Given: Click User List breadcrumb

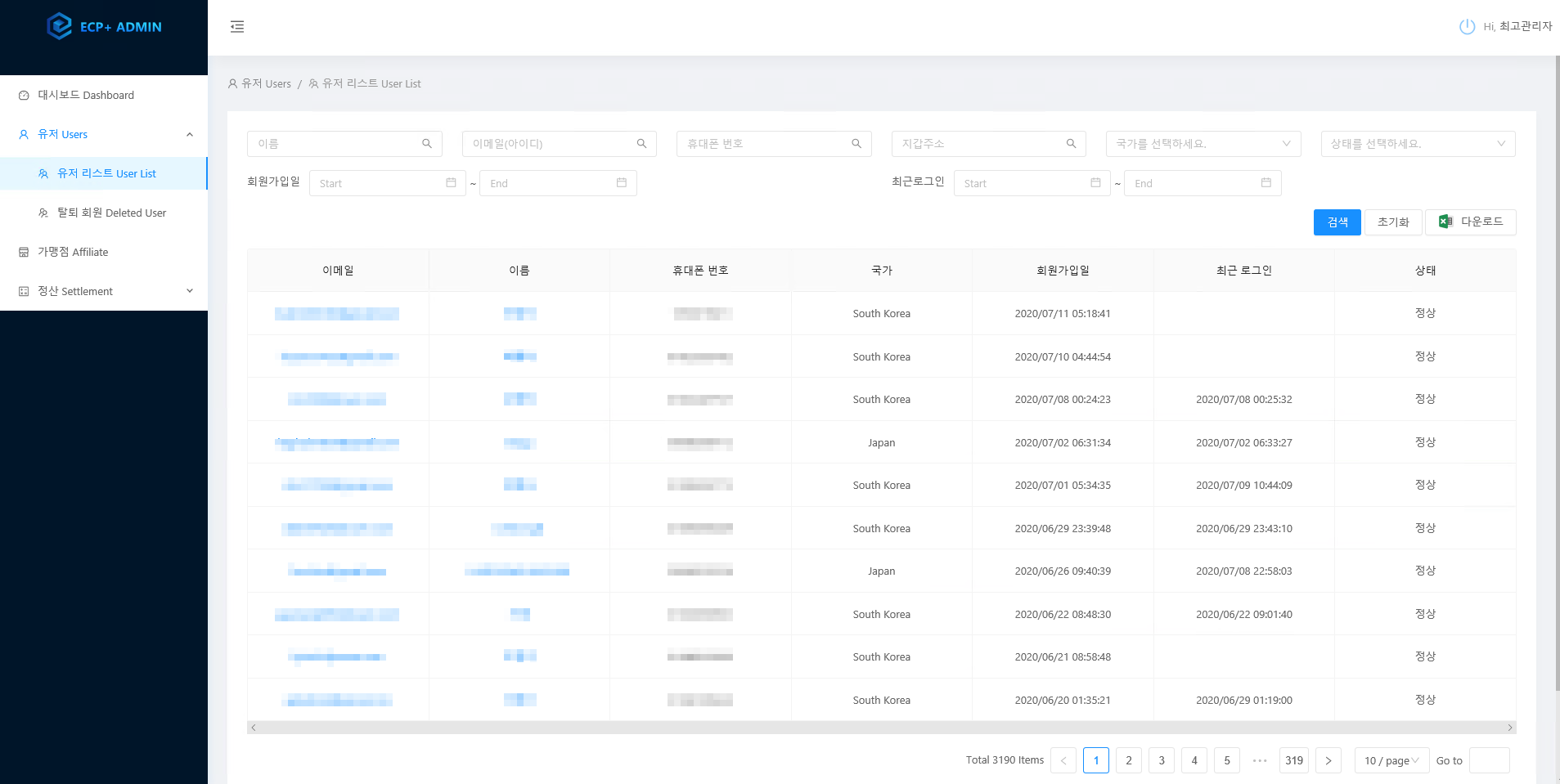Looking at the screenshot, I should (364, 83).
